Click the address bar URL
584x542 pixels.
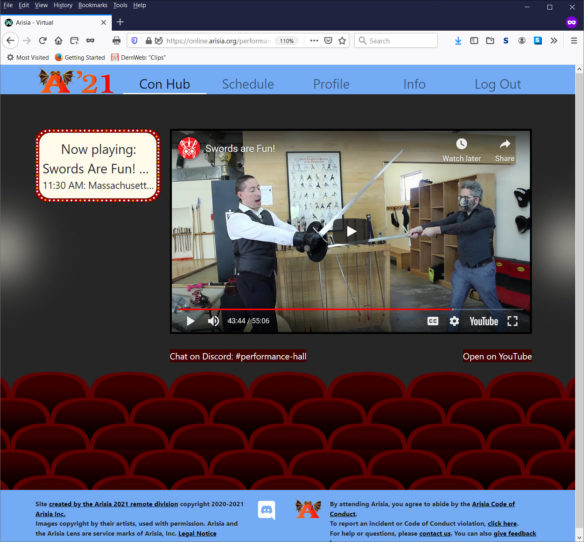(218, 41)
